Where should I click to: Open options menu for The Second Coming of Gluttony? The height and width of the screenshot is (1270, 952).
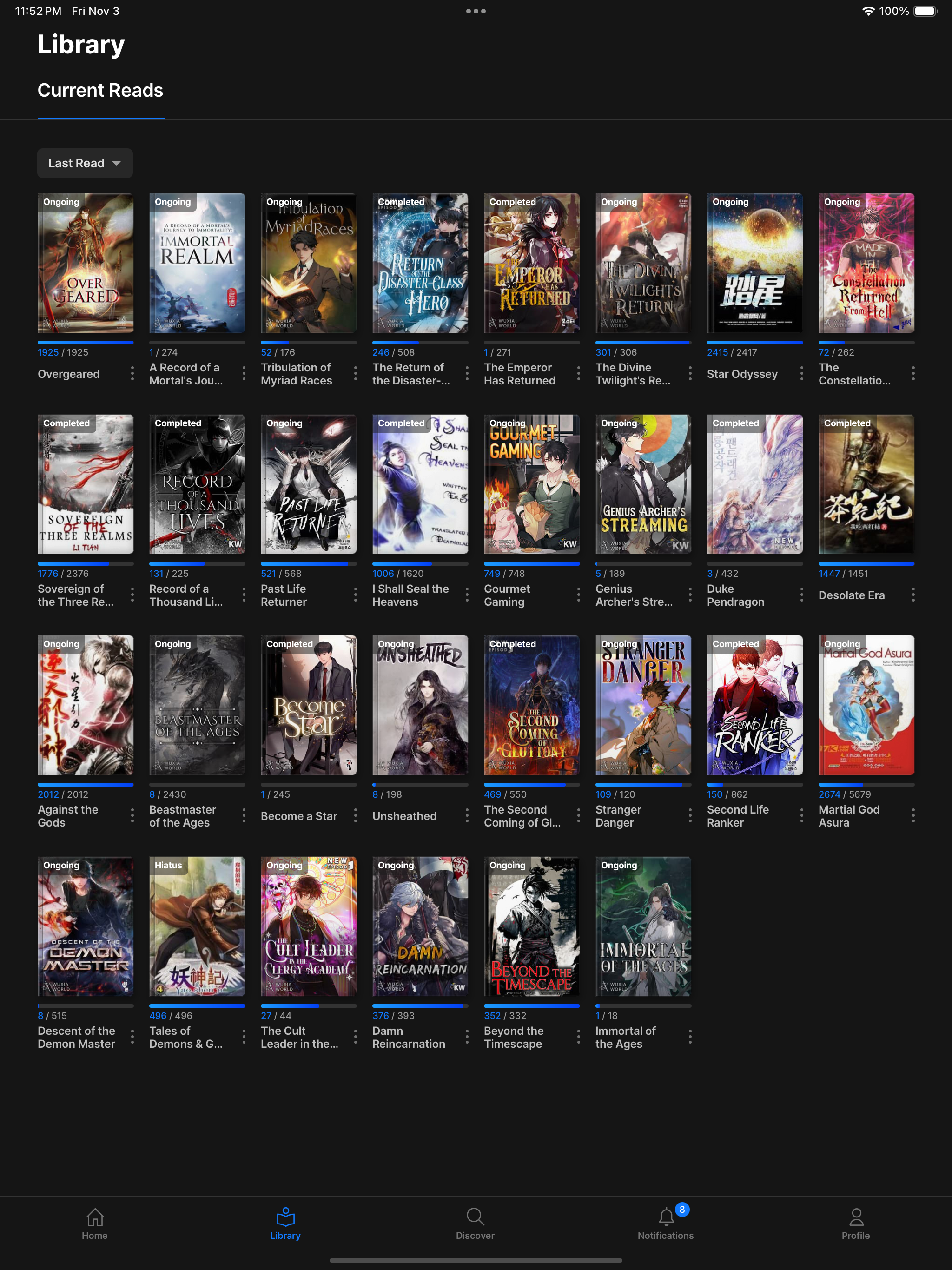pos(578,816)
